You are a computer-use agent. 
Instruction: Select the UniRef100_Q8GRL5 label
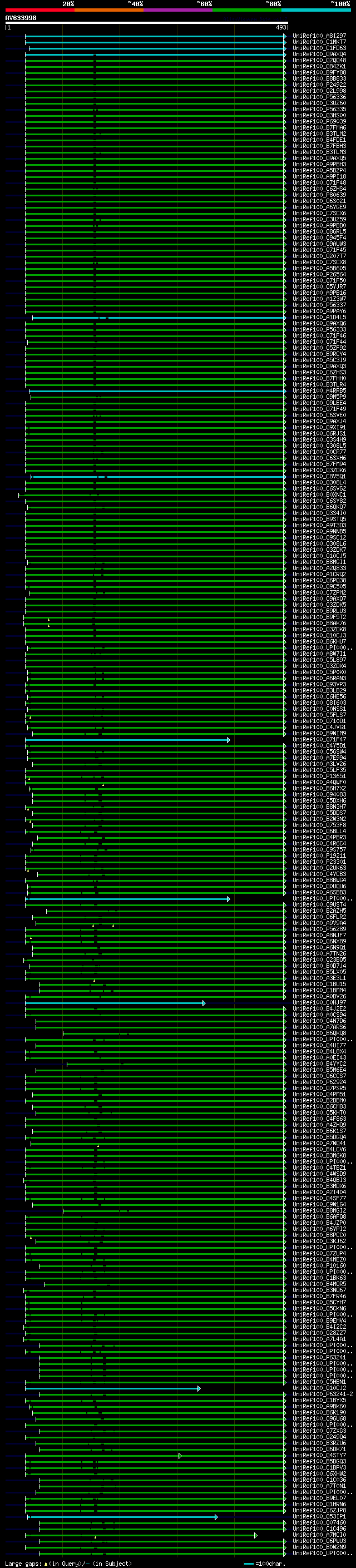pos(319,231)
